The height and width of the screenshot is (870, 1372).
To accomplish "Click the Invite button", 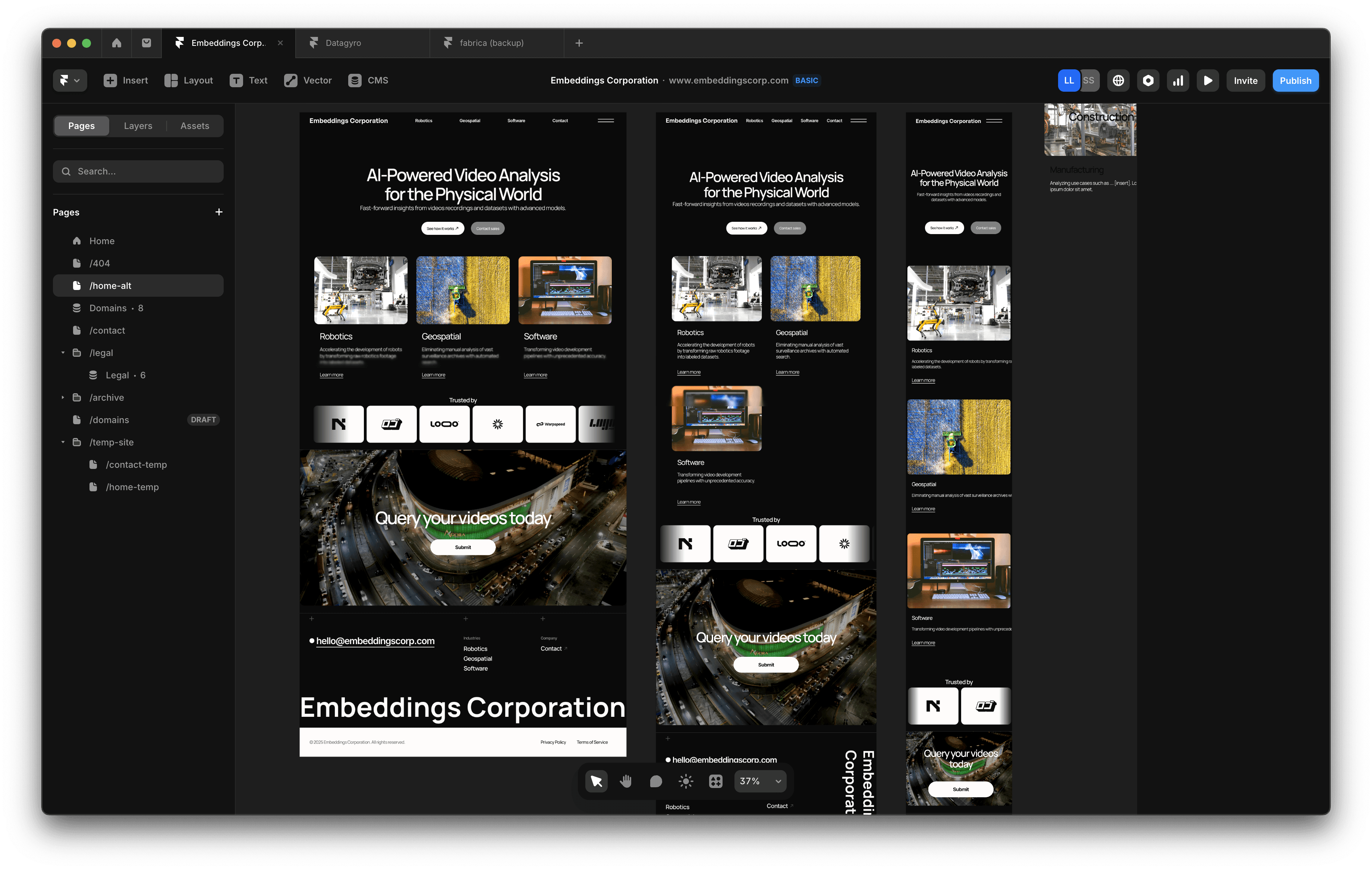I will coord(1245,81).
